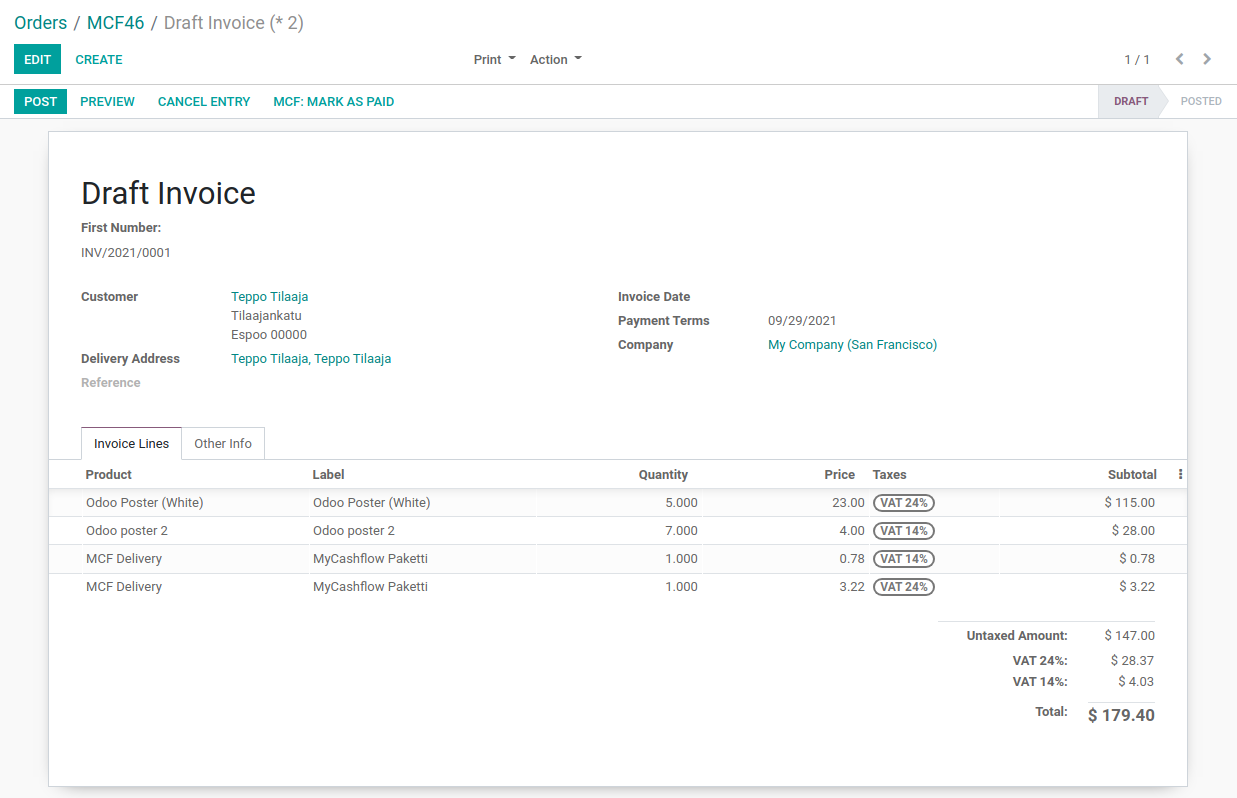
Task: Switch to Other Info tab
Action: [223, 444]
